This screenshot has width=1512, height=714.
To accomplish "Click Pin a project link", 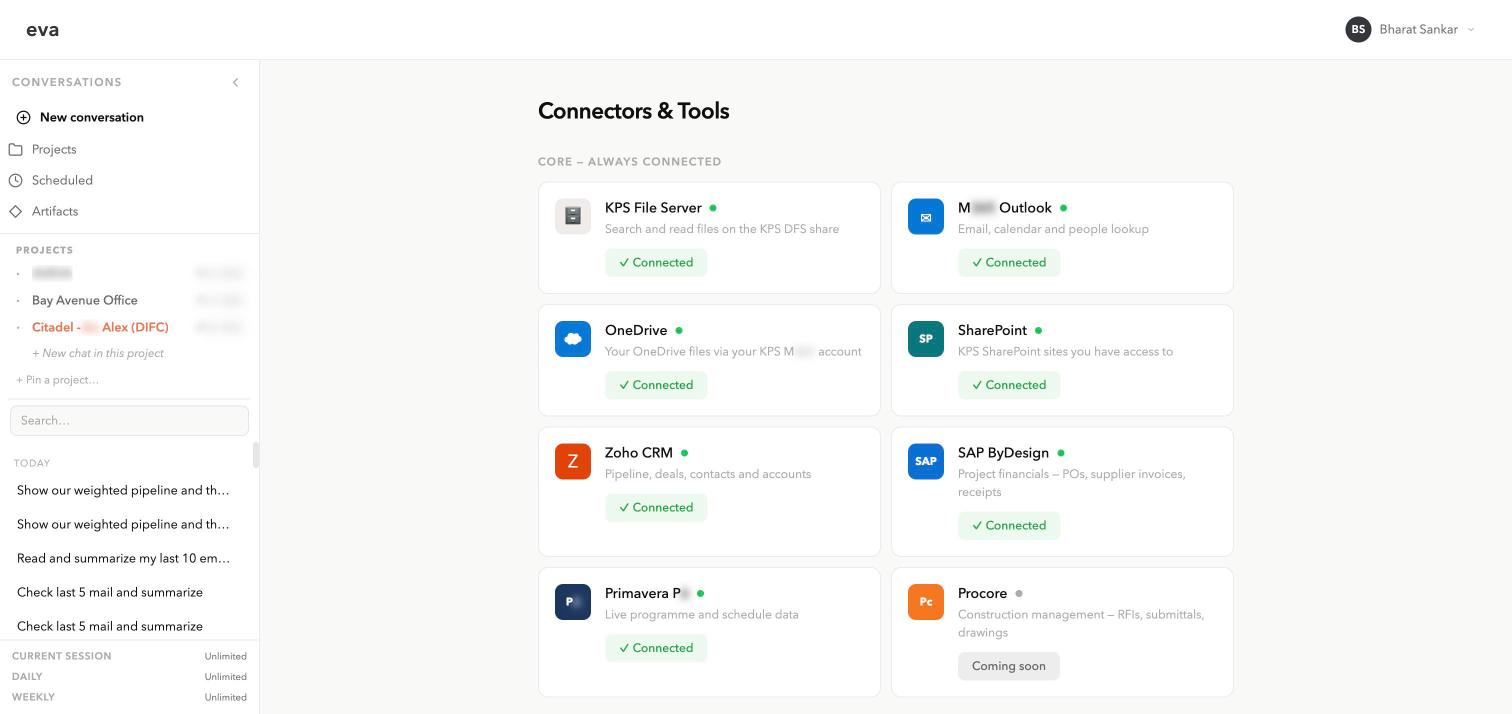I will click(58, 380).
